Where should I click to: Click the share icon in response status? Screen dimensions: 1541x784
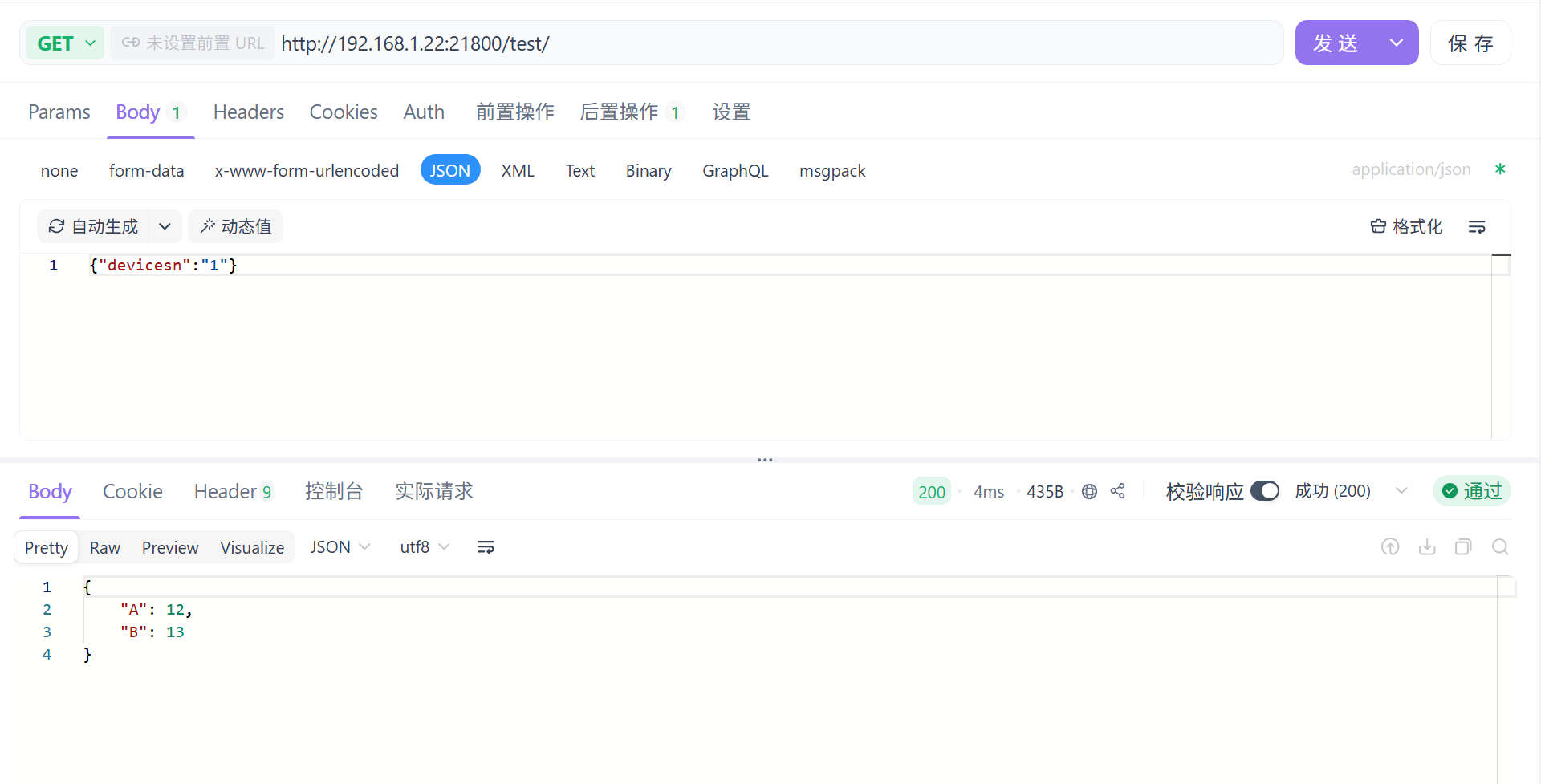coord(1118,491)
